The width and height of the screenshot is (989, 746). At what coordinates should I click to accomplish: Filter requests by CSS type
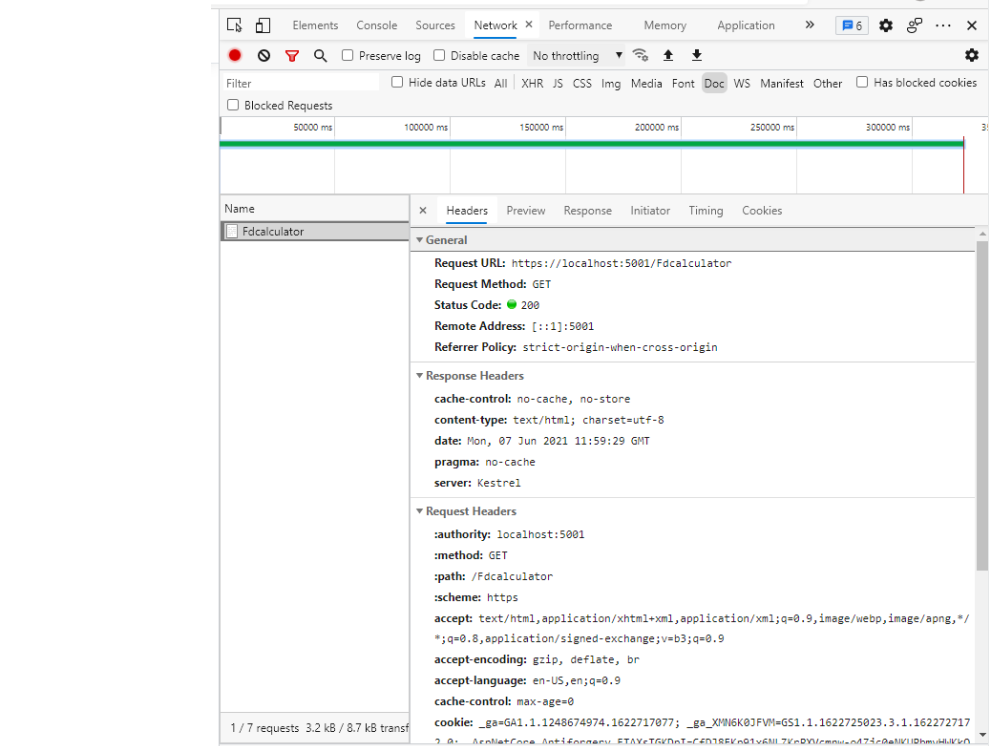(x=582, y=83)
